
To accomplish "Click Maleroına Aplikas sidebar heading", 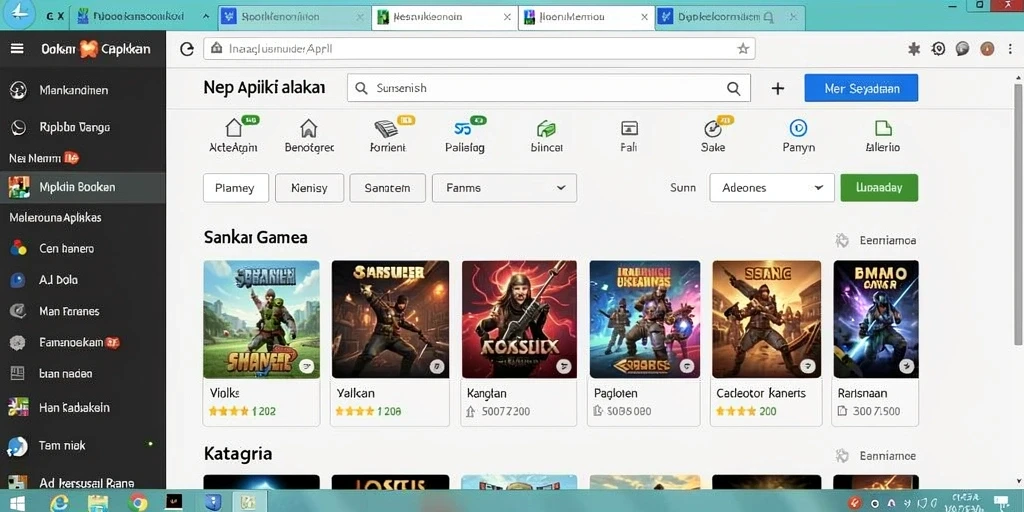I will [56, 218].
